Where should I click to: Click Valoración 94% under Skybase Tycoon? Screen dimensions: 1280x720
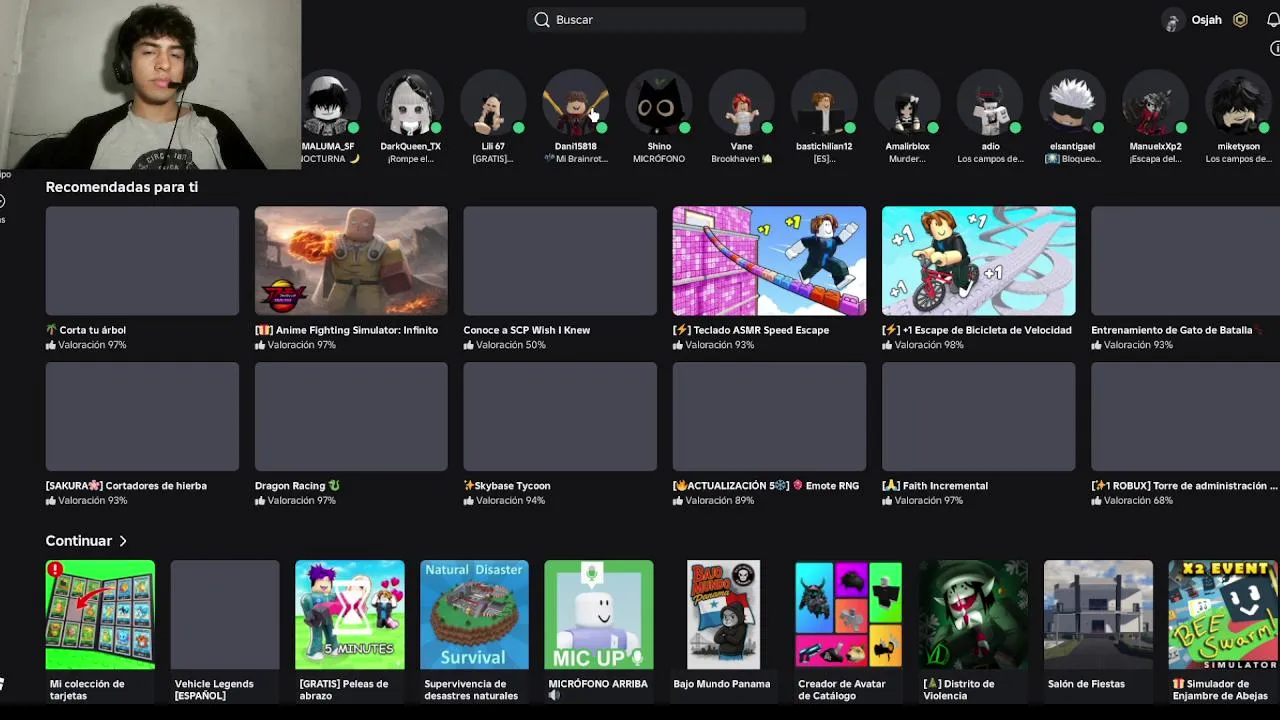tap(505, 501)
